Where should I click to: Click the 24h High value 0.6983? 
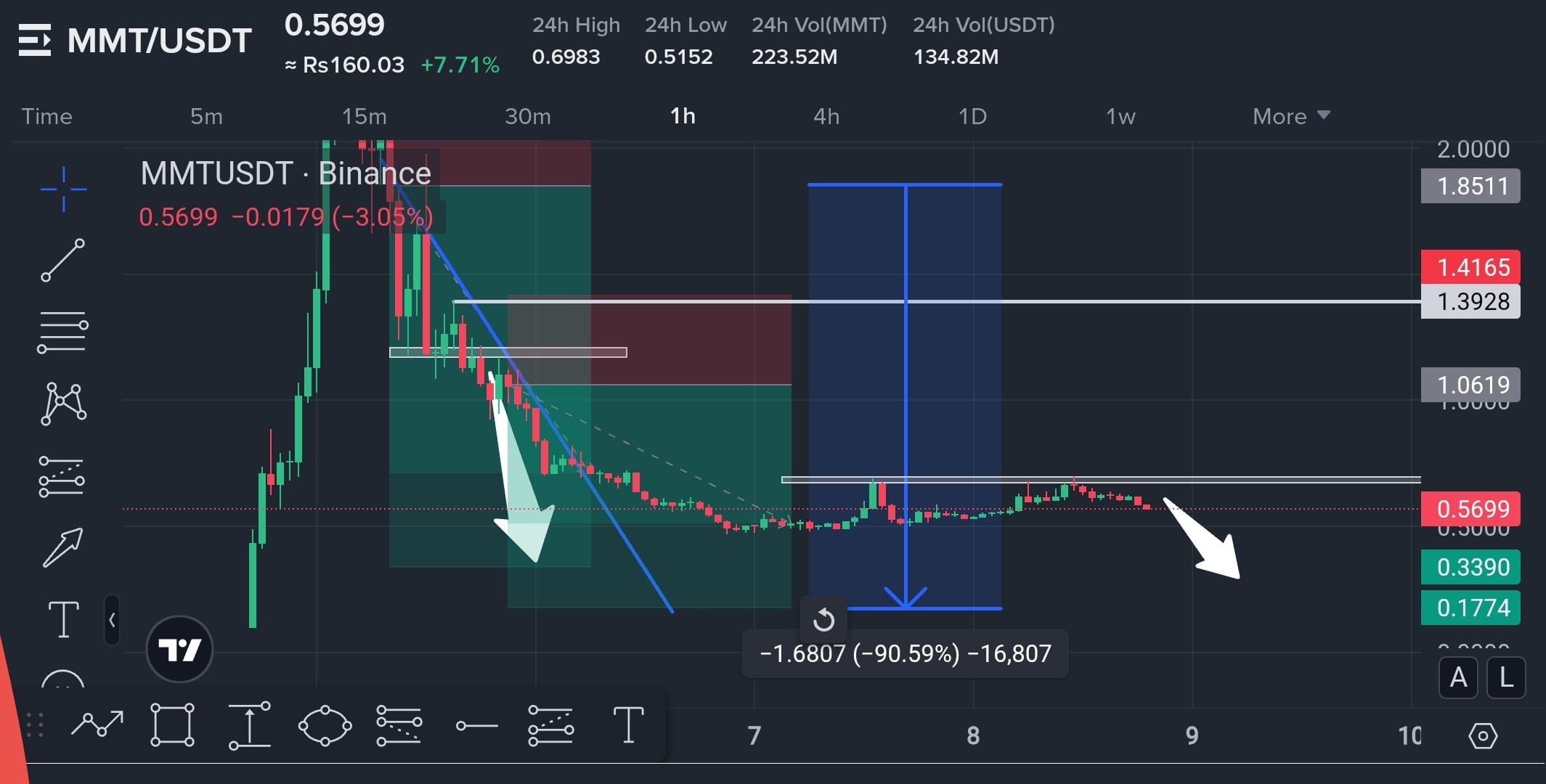pyautogui.click(x=566, y=57)
